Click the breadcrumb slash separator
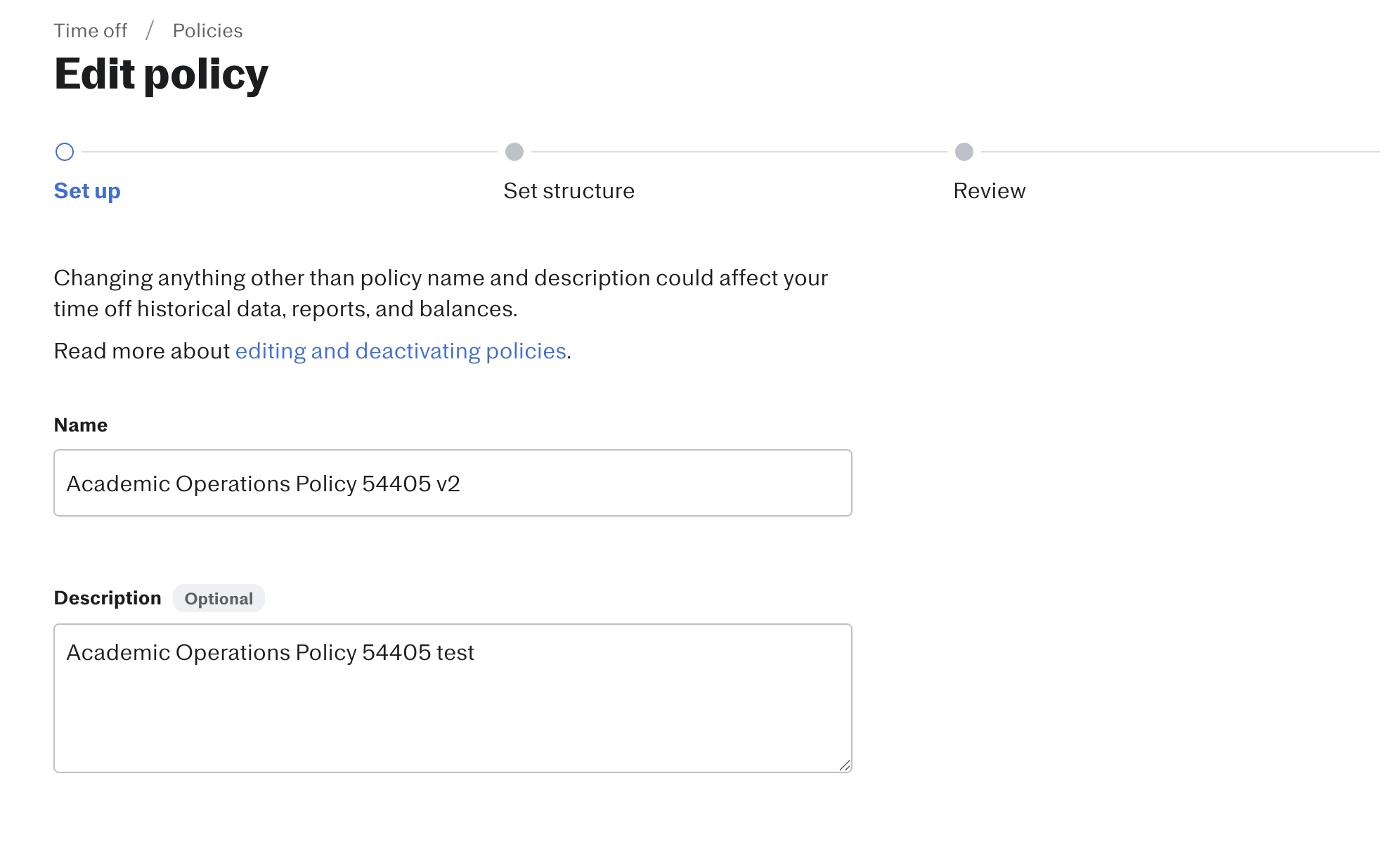 (150, 31)
